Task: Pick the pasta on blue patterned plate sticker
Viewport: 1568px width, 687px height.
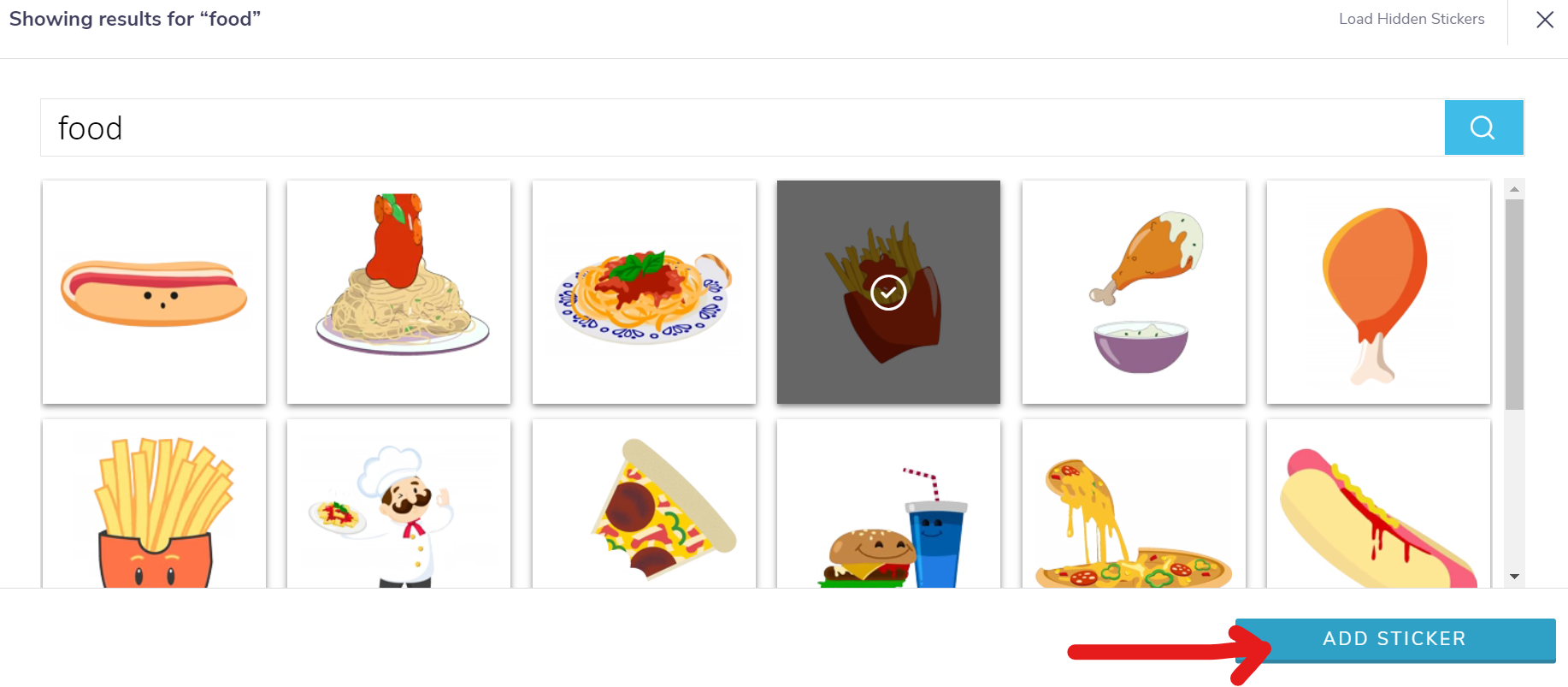Action: click(644, 292)
